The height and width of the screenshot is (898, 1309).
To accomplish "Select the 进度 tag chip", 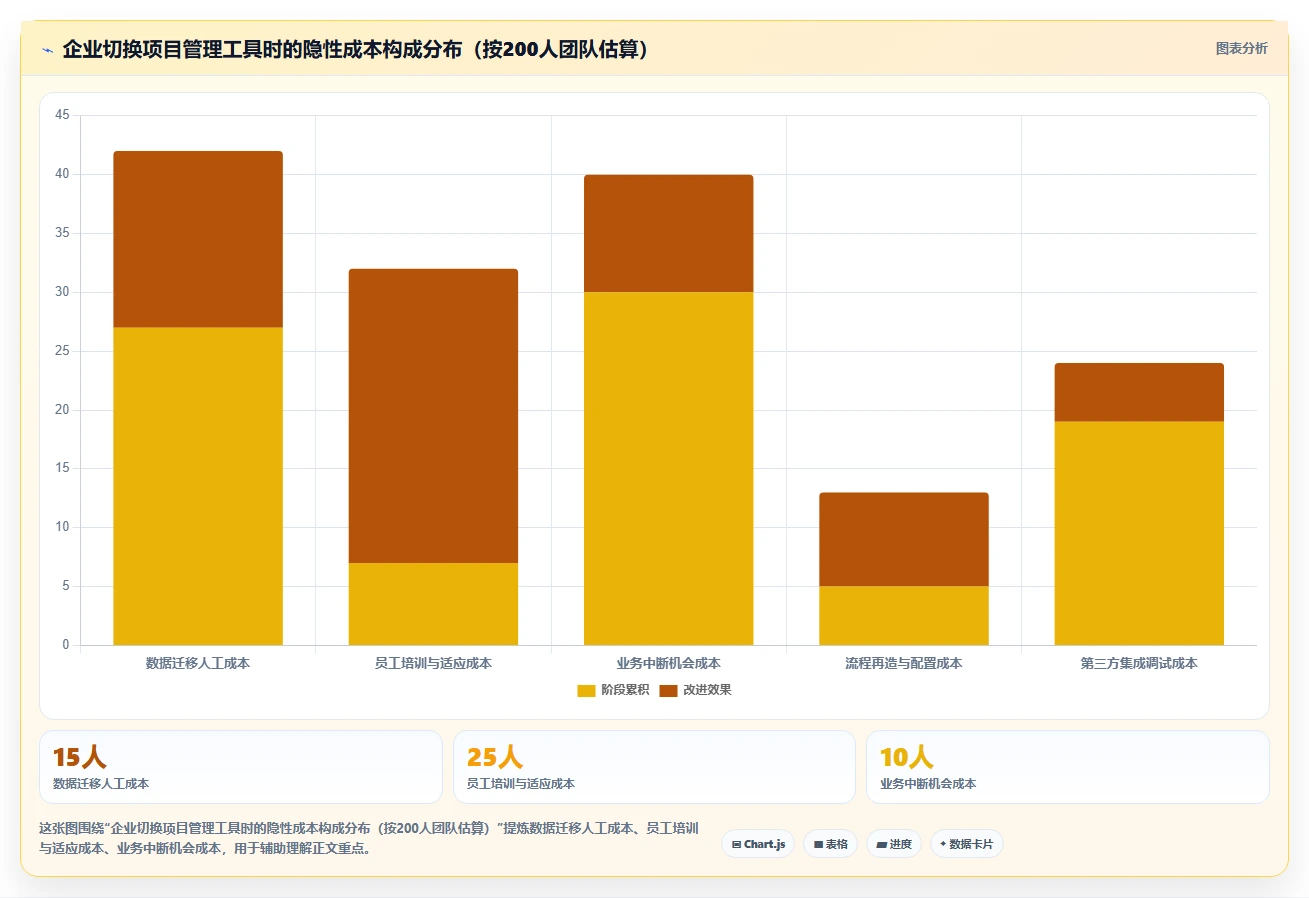I will click(x=894, y=844).
